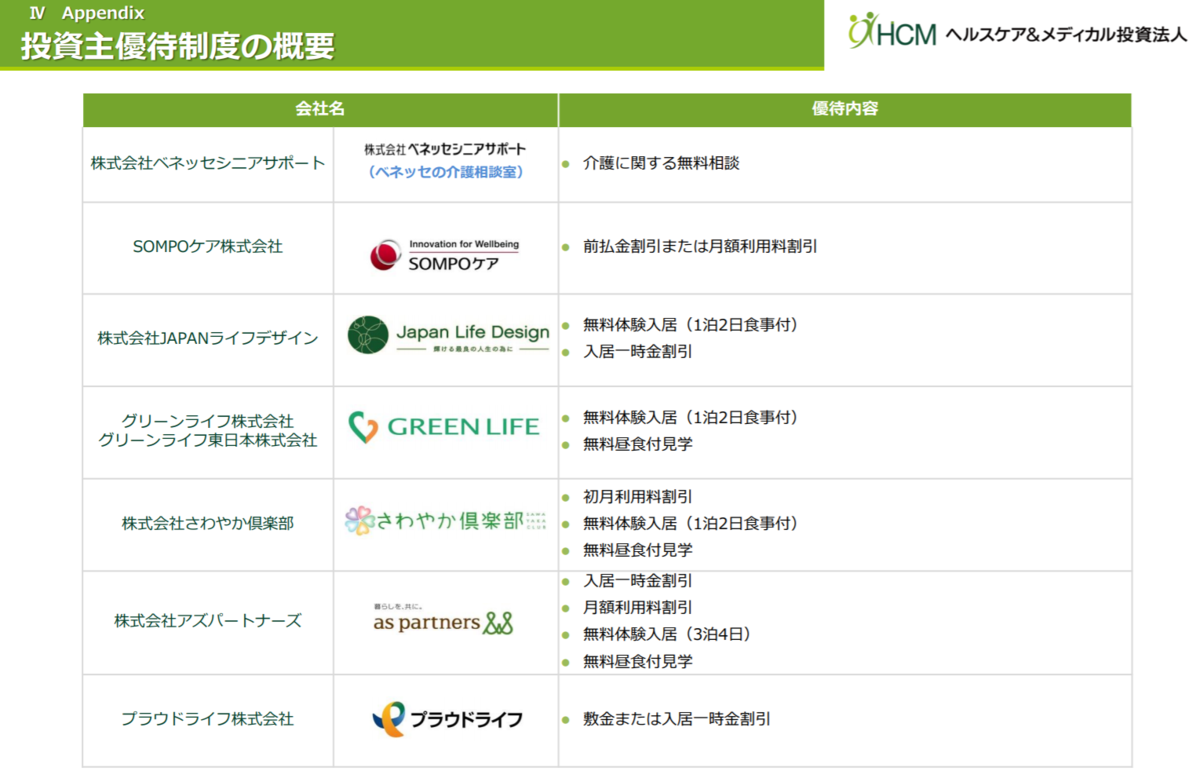Click 無料昼食付見学 in as partners row
The image size is (1200, 771).
(638, 661)
